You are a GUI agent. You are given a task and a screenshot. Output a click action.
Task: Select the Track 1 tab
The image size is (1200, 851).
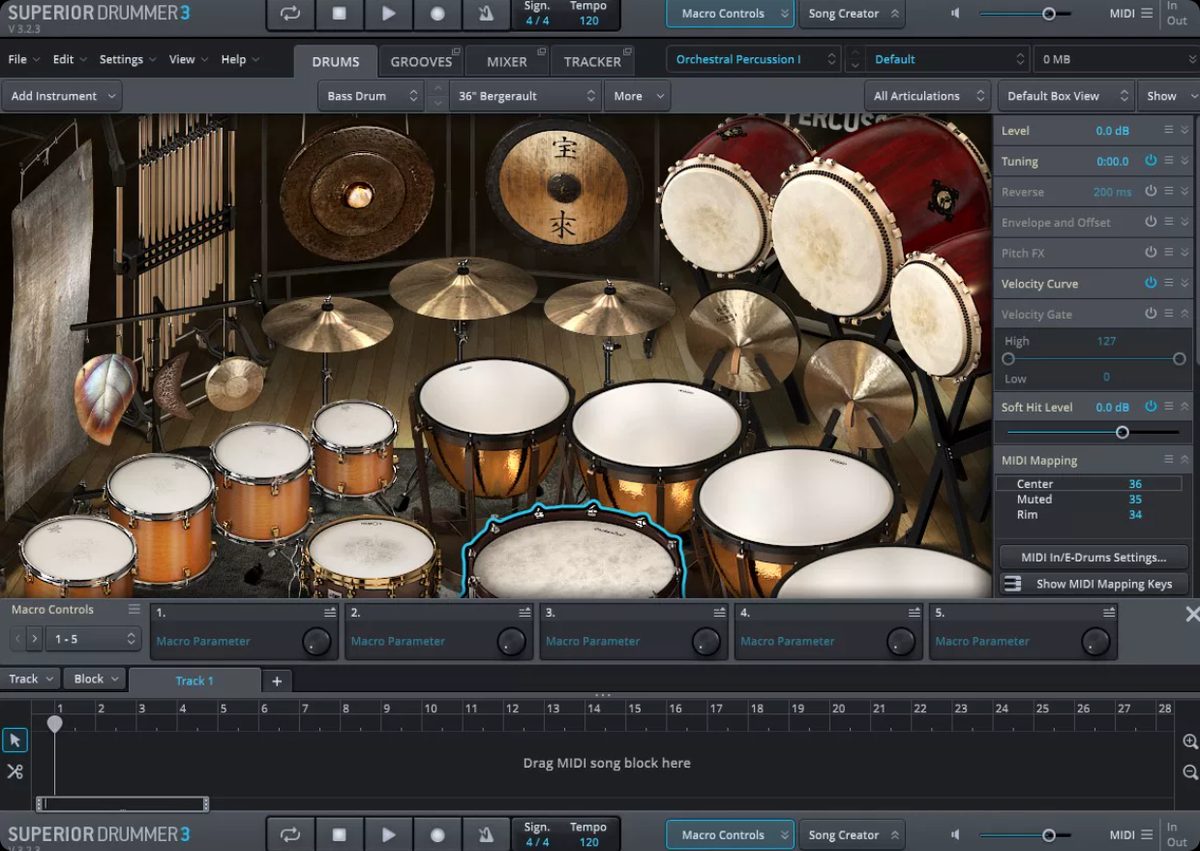(195, 681)
